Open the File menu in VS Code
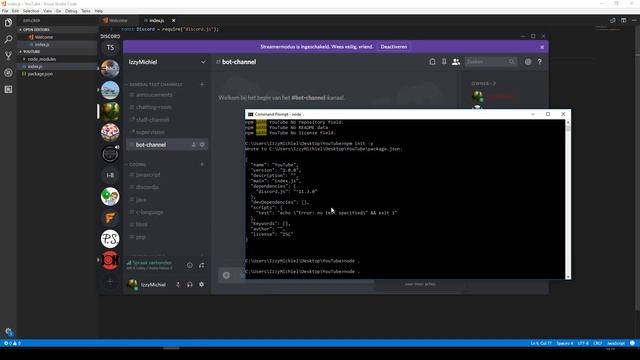The width and height of the screenshot is (640, 360). (5, 11)
